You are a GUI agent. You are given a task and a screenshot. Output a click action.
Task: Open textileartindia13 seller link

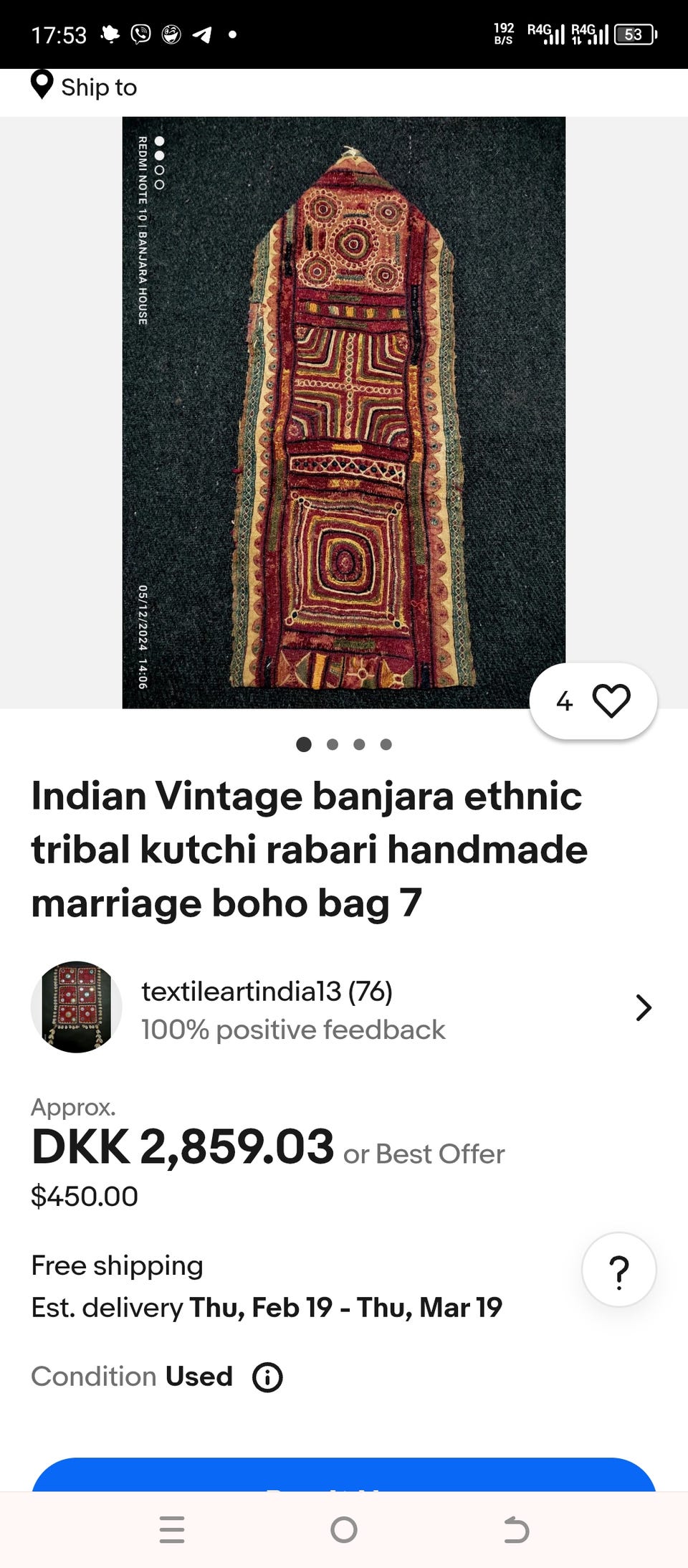pyautogui.click(x=267, y=992)
